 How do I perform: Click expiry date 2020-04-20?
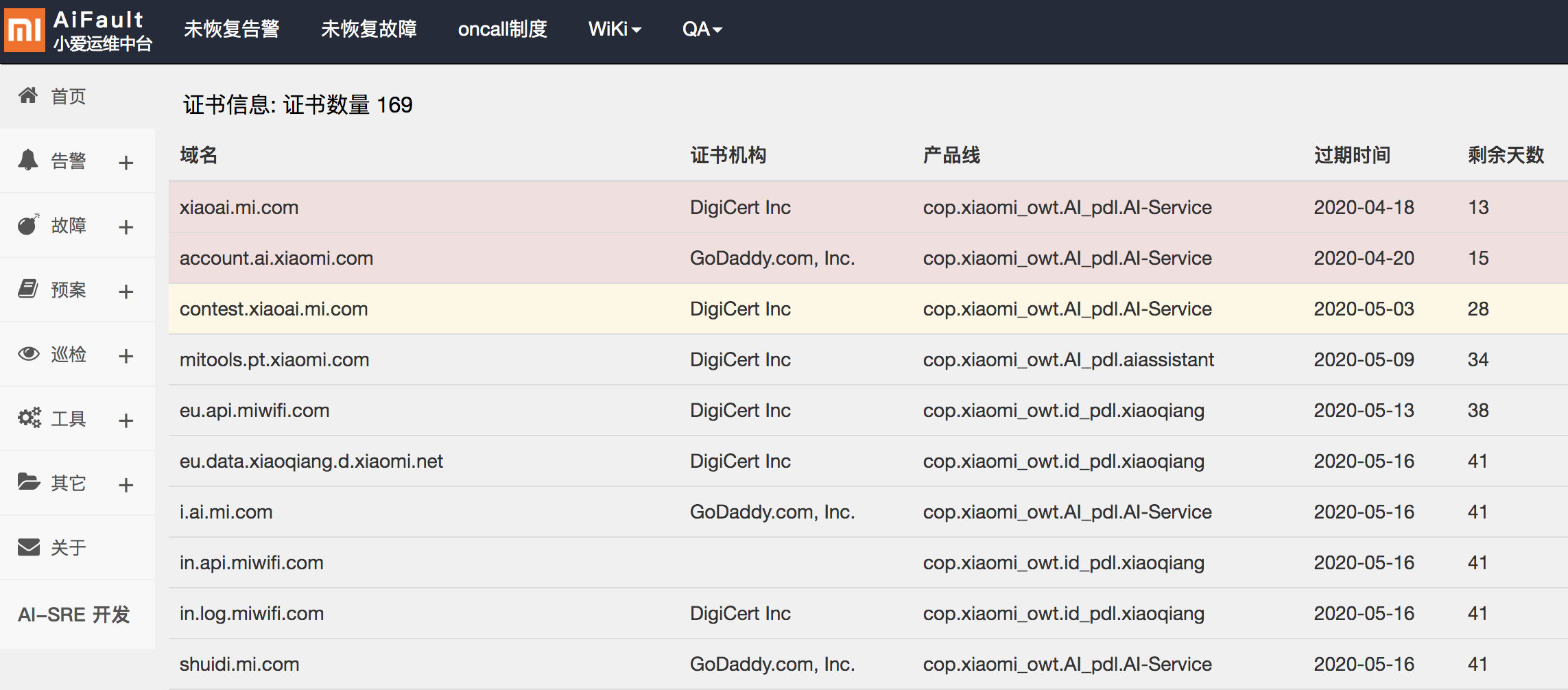click(1364, 258)
